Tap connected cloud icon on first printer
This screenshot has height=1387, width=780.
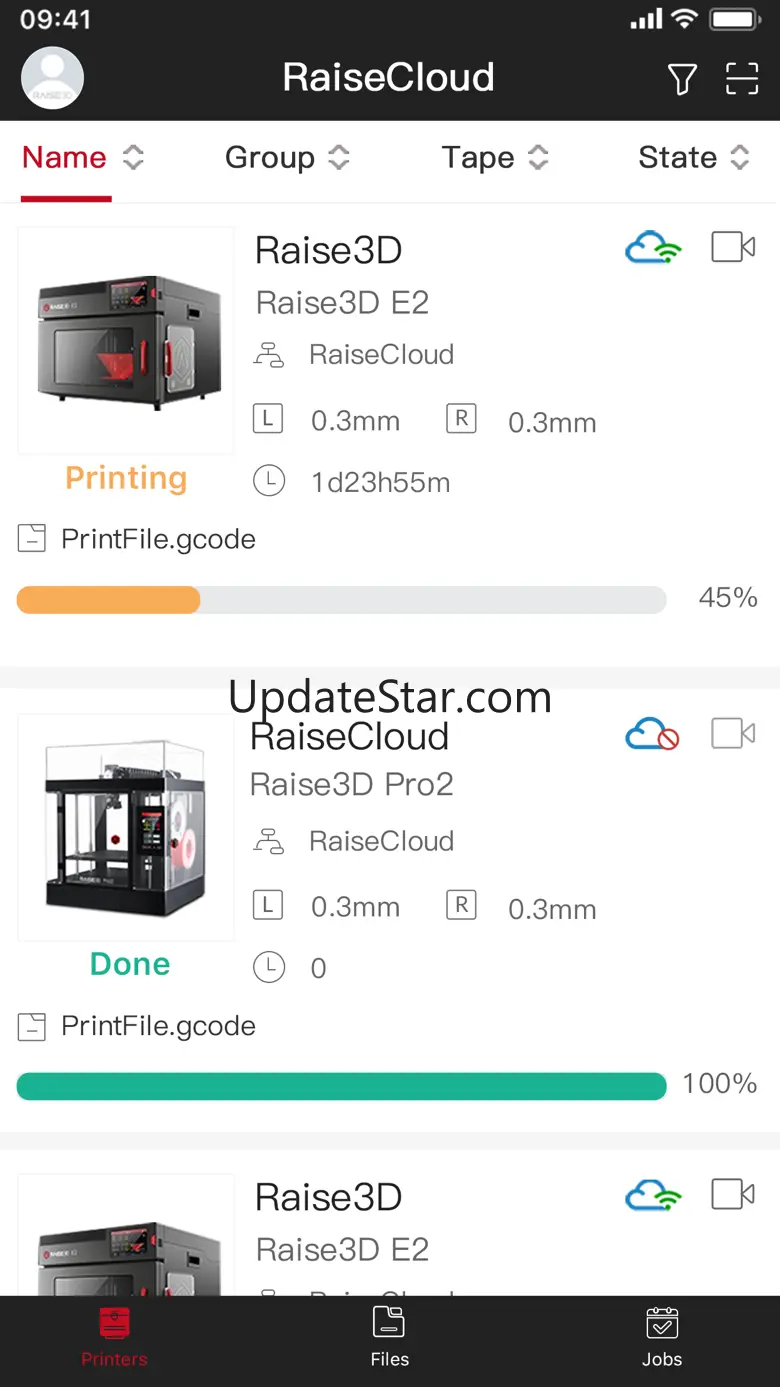coord(652,248)
